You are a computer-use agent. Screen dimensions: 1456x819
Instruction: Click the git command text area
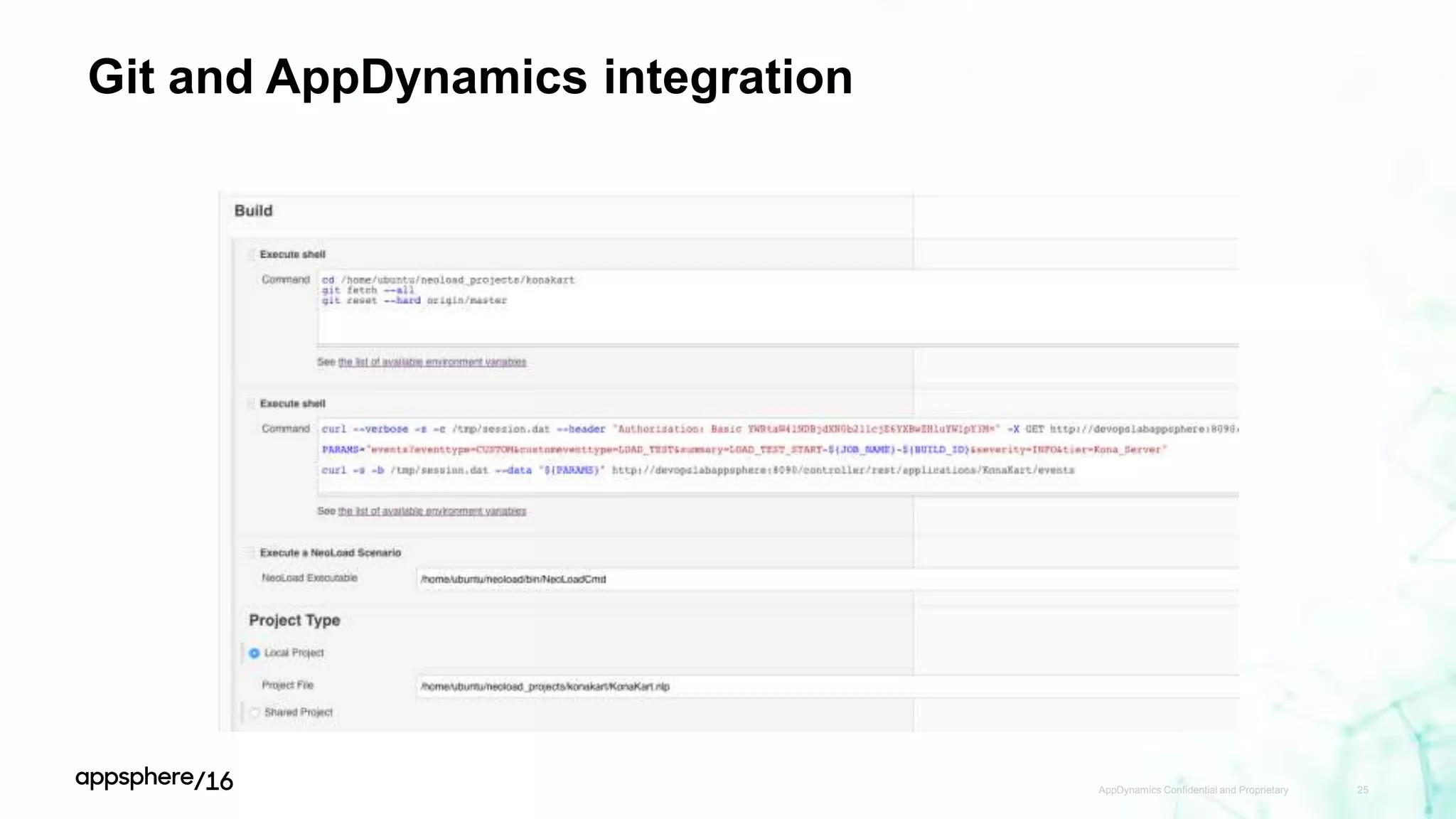point(778,307)
